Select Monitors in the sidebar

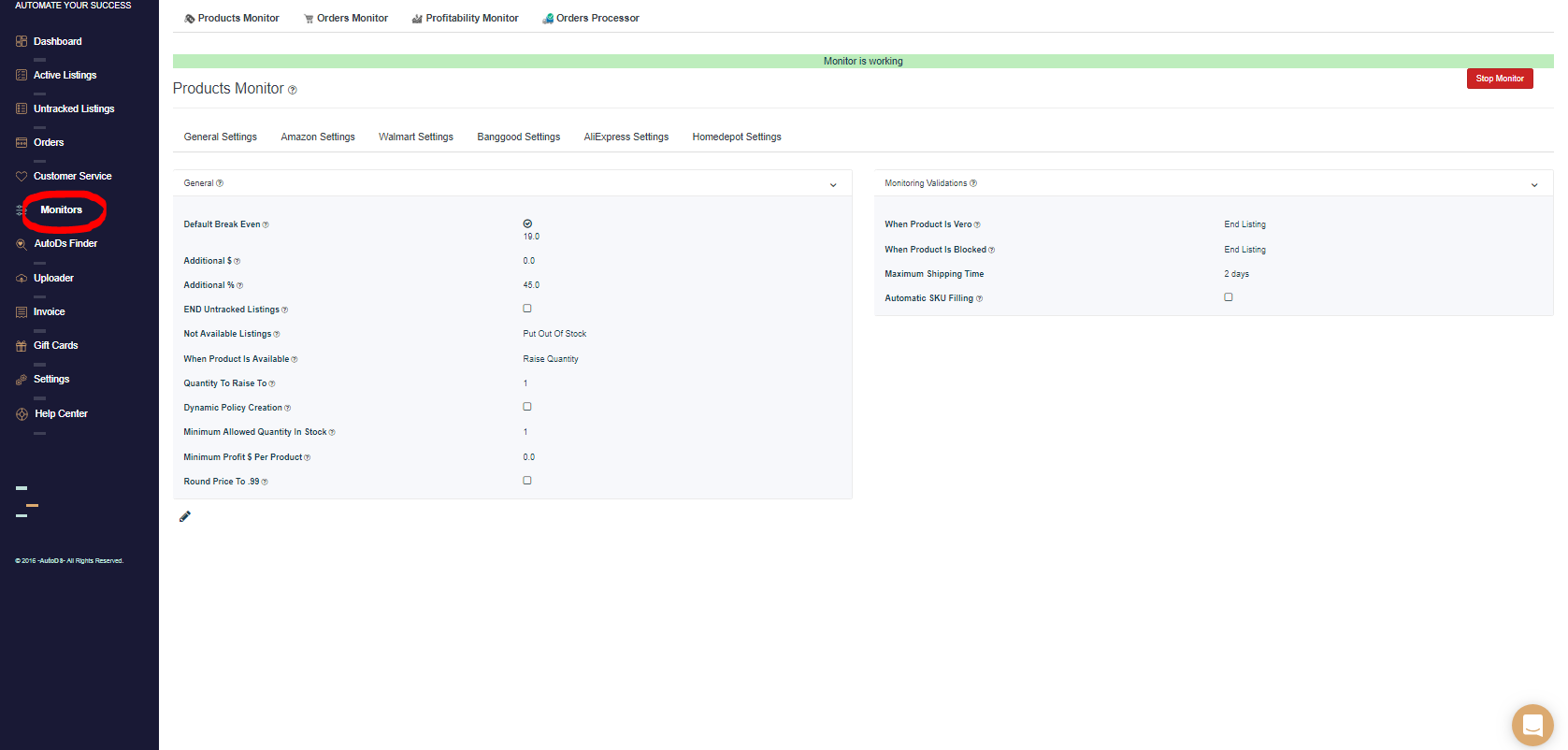(61, 209)
